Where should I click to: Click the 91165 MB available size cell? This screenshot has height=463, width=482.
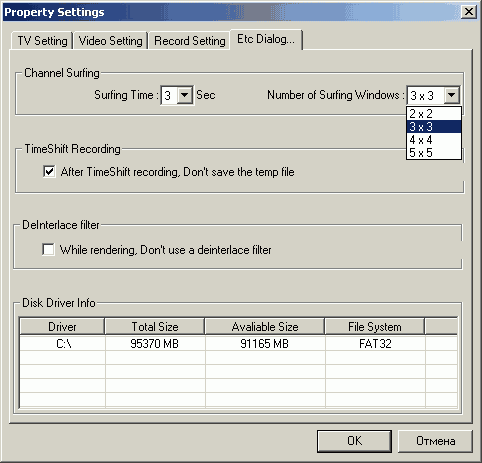pyautogui.click(x=265, y=343)
